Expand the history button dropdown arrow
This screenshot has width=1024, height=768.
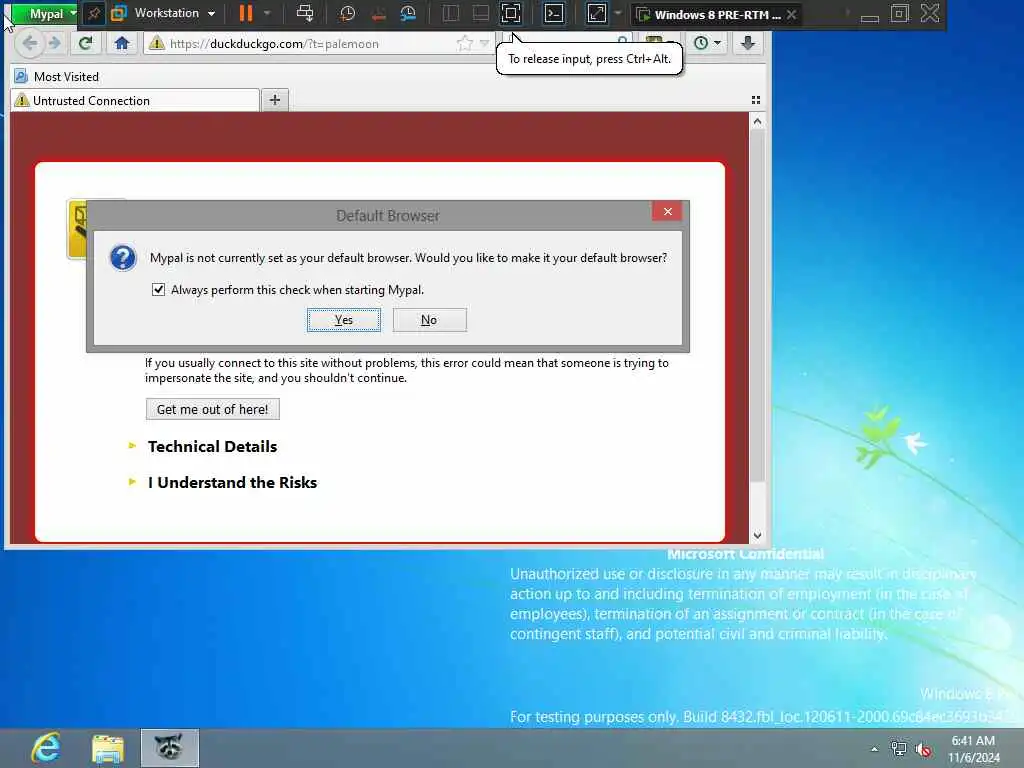click(x=718, y=43)
